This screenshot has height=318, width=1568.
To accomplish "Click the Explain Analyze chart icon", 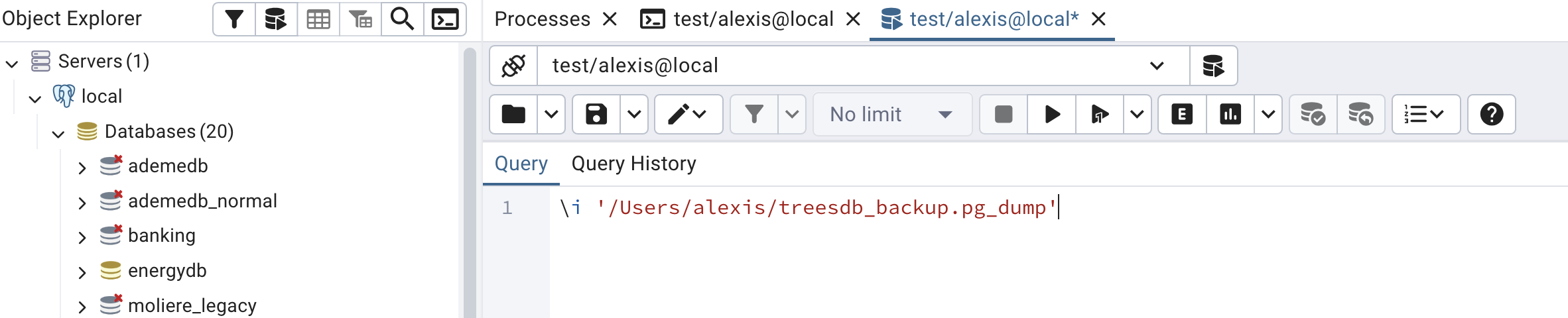I will pyautogui.click(x=1230, y=115).
